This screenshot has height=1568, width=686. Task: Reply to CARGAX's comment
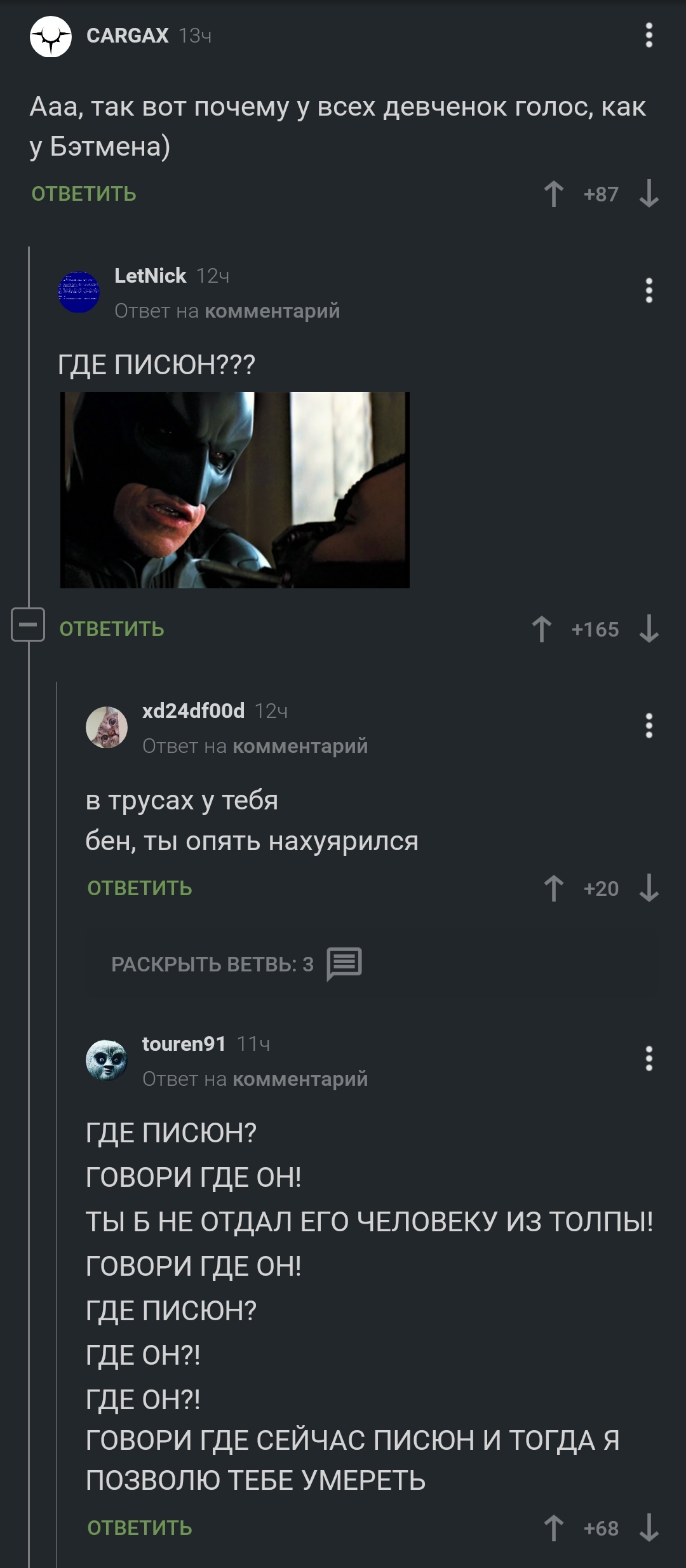(x=84, y=194)
